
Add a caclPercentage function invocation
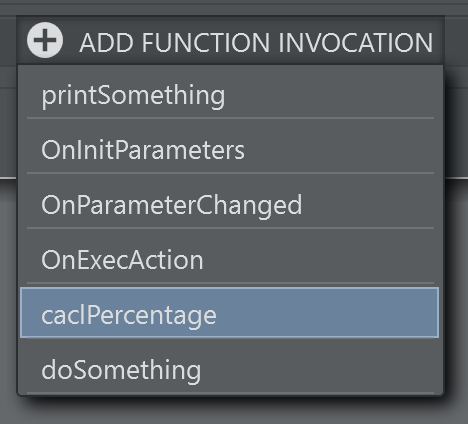pos(229,313)
